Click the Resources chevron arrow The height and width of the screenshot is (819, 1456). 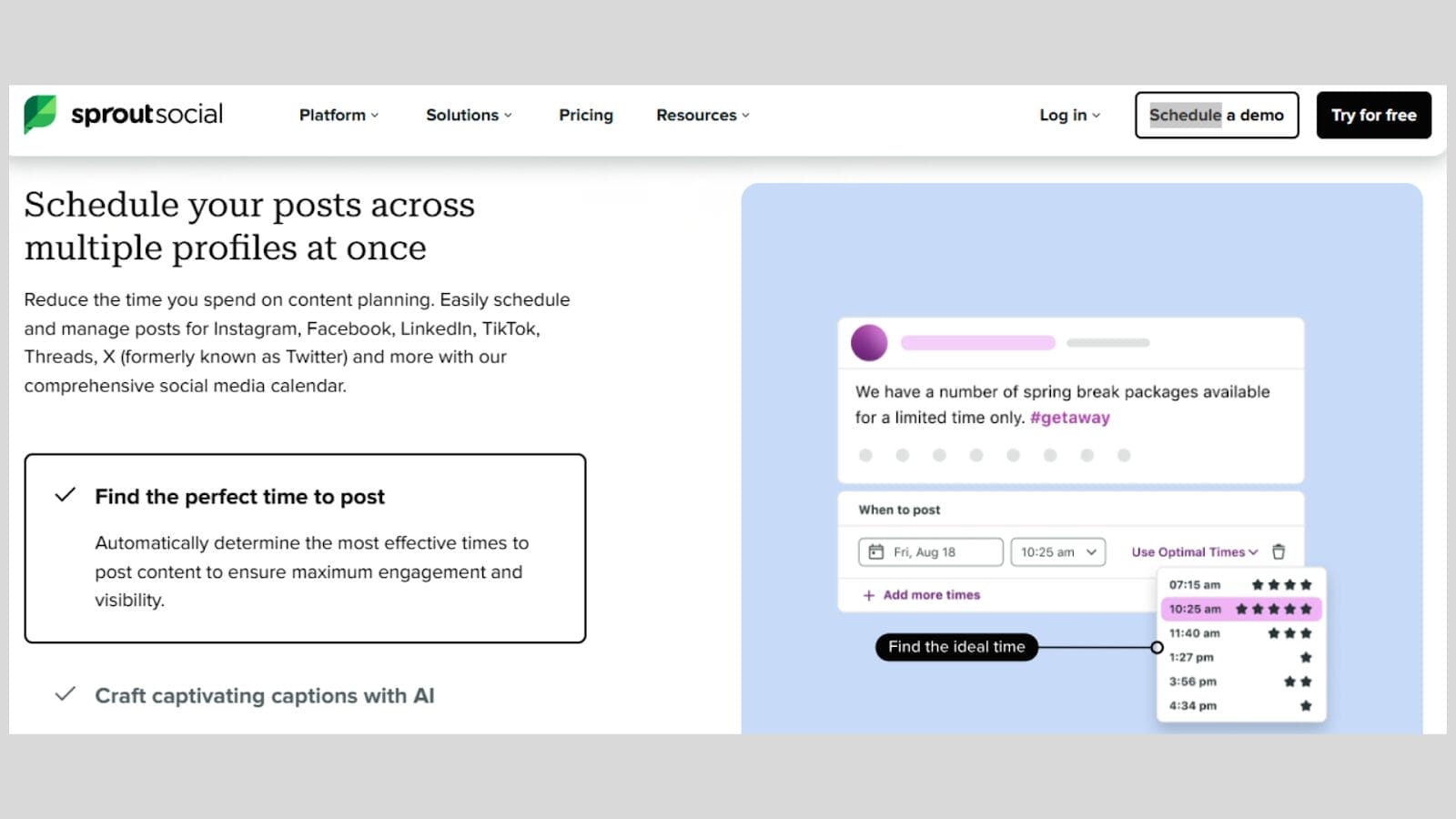point(745,116)
